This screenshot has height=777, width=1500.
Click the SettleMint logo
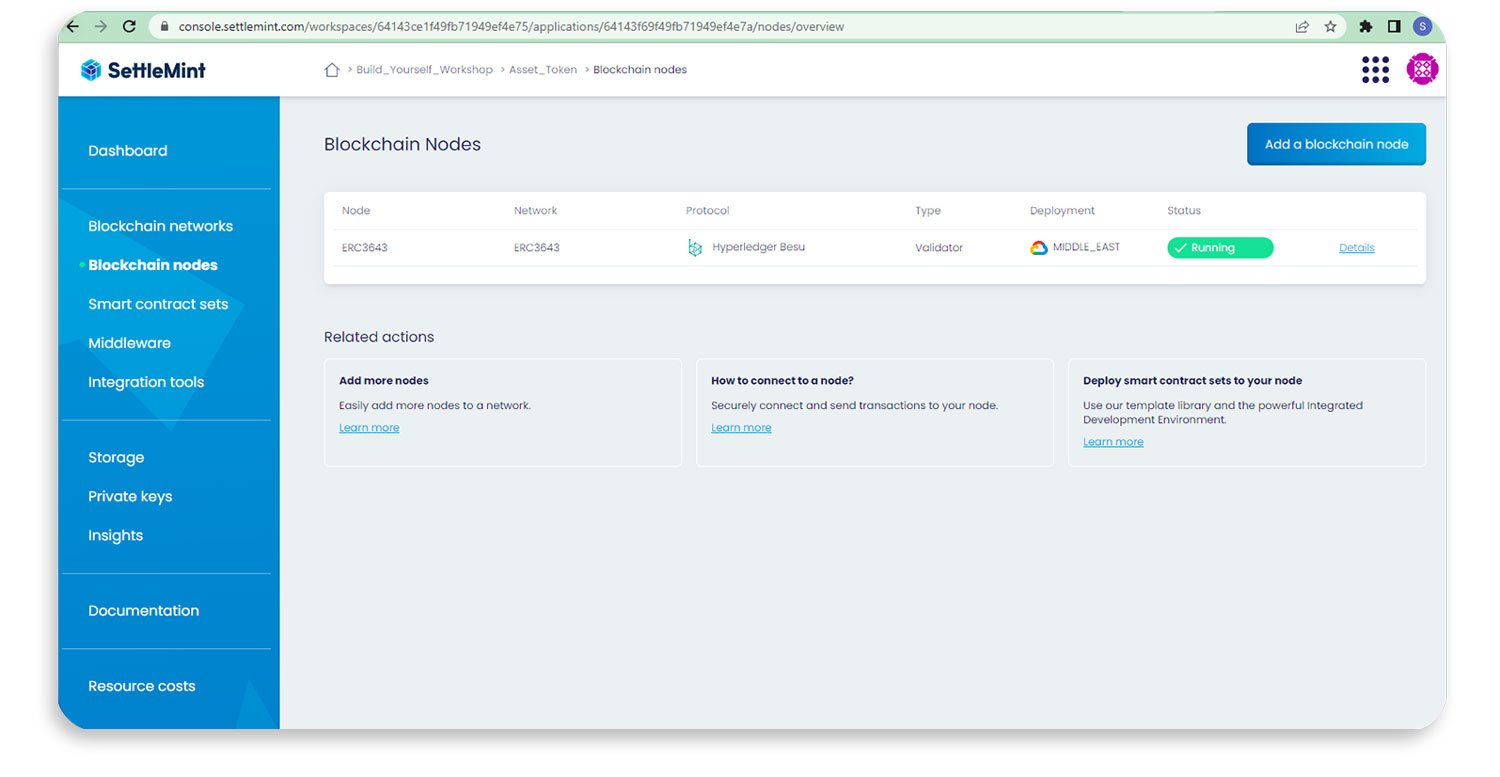143,70
